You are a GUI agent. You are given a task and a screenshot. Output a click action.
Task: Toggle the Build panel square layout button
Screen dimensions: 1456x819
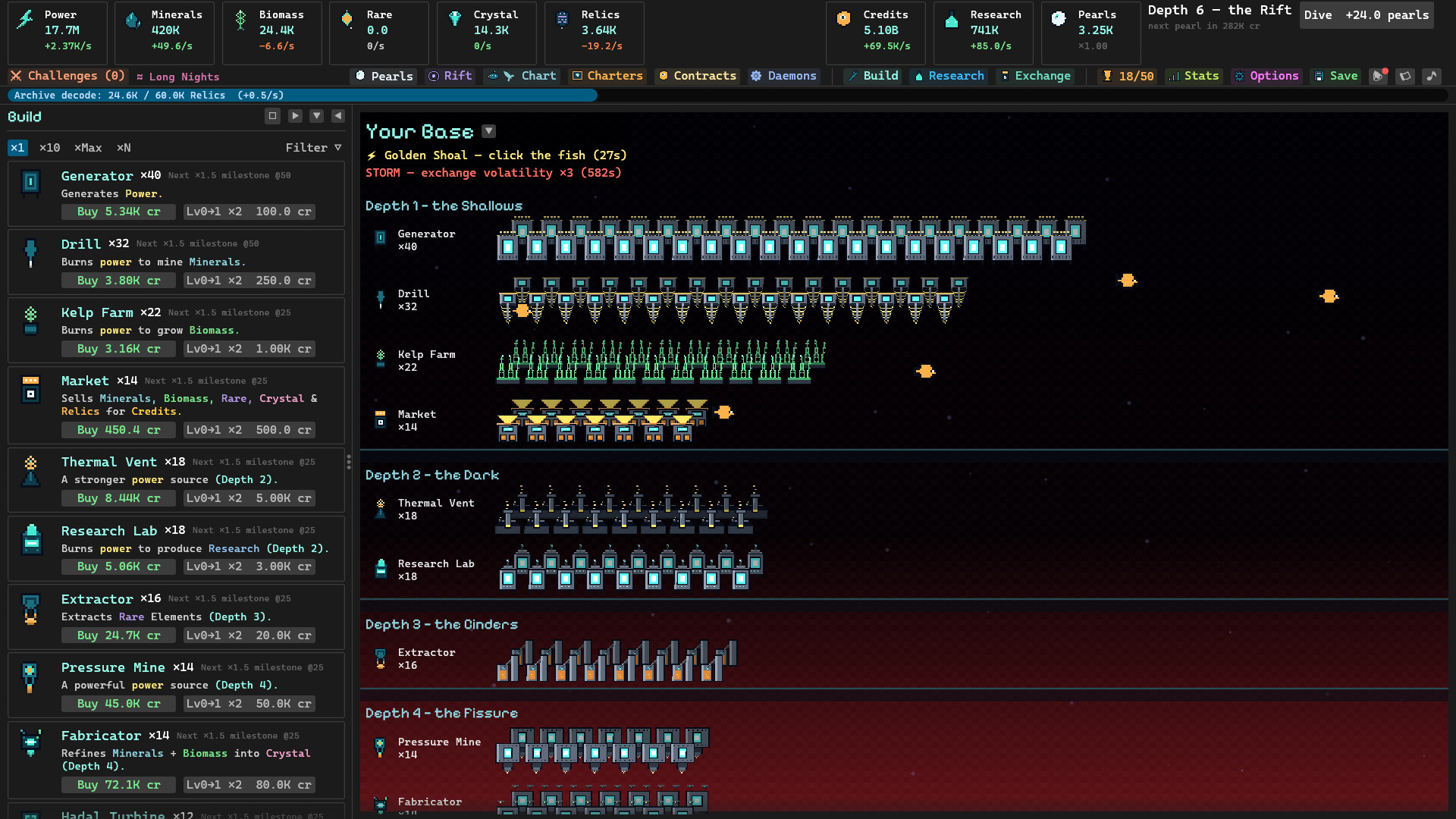[x=272, y=116]
